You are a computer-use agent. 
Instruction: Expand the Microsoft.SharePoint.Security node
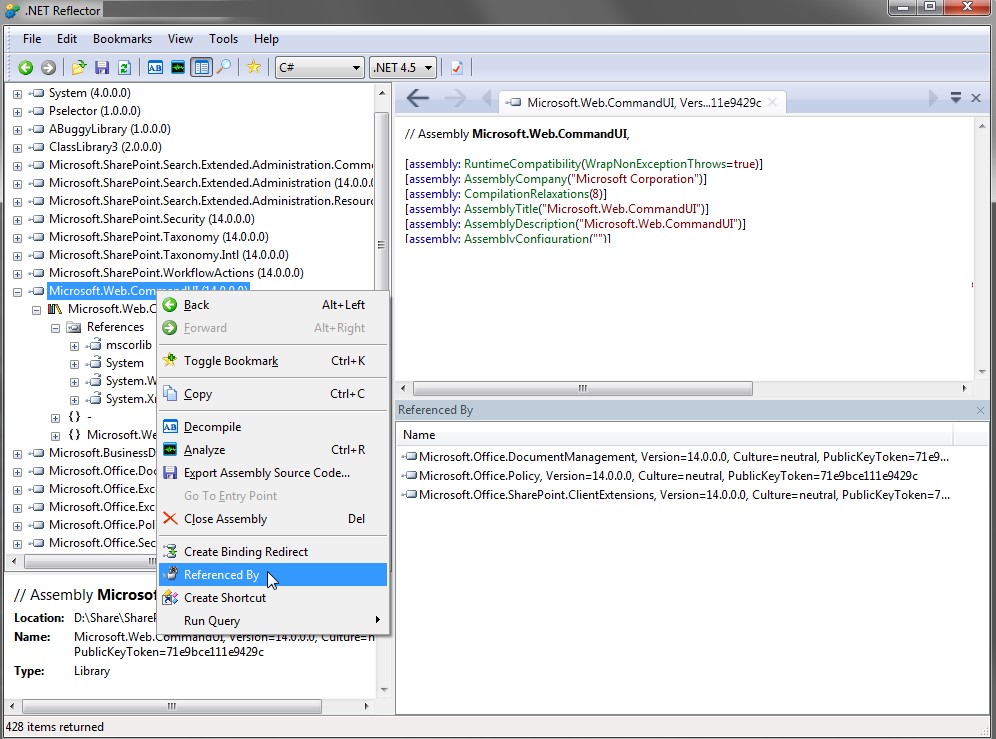pyautogui.click(x=17, y=220)
